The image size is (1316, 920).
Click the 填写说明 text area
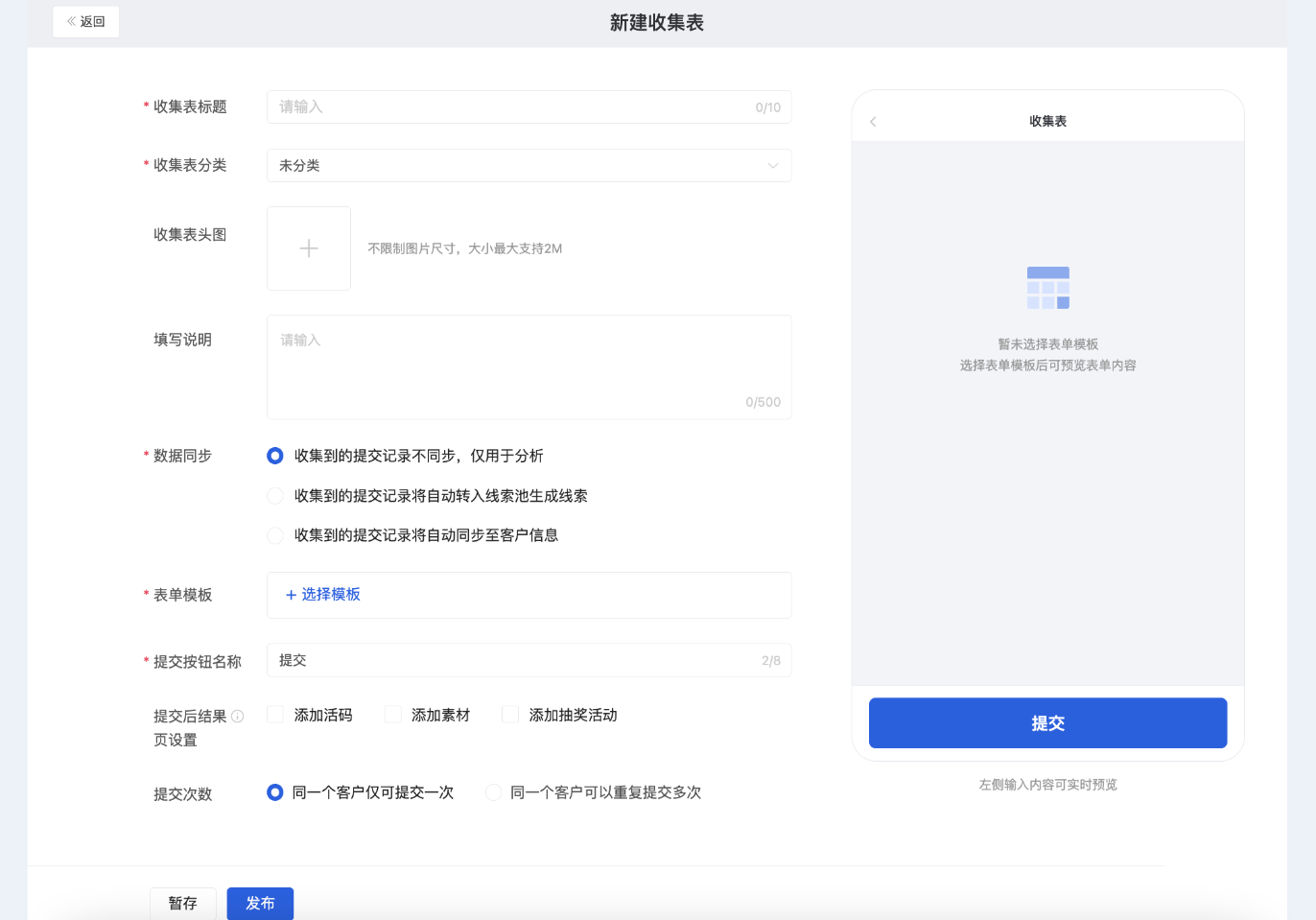pos(529,366)
